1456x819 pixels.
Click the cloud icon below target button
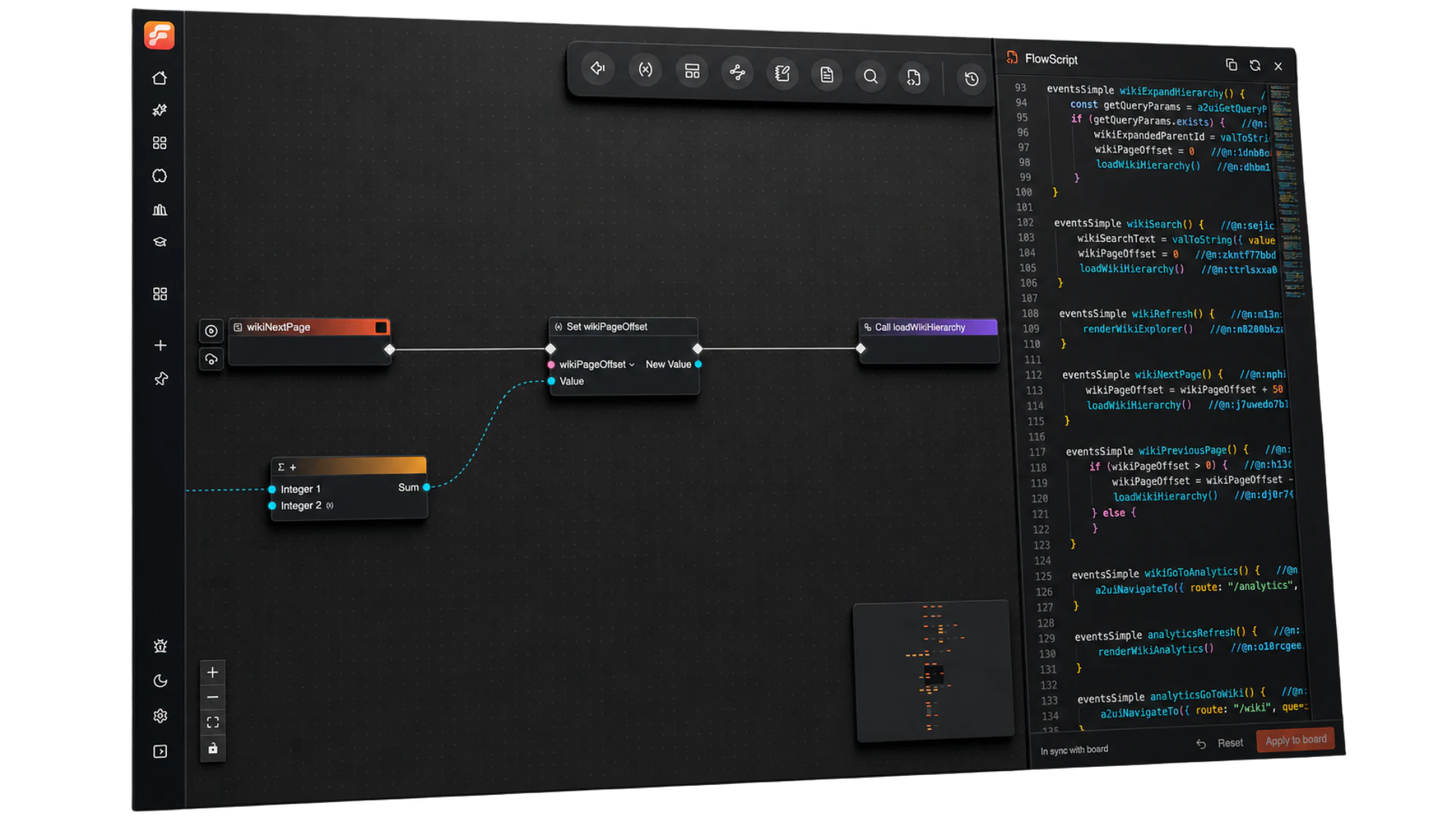click(212, 359)
